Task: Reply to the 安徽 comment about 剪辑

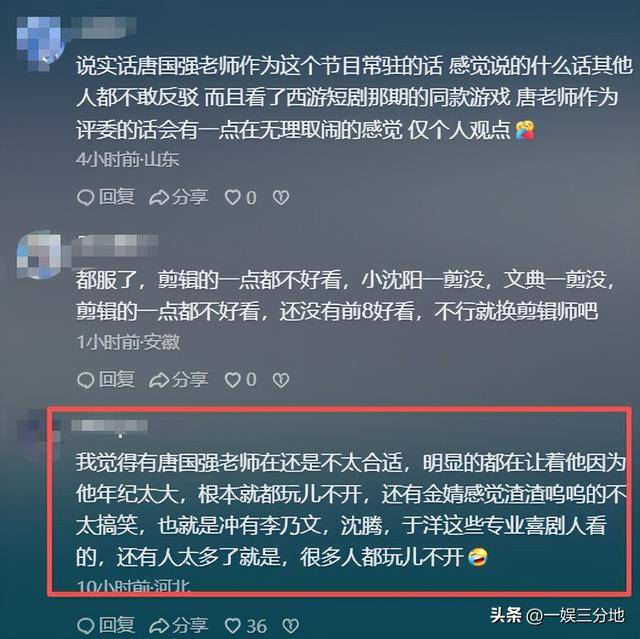Action: (x=106, y=380)
